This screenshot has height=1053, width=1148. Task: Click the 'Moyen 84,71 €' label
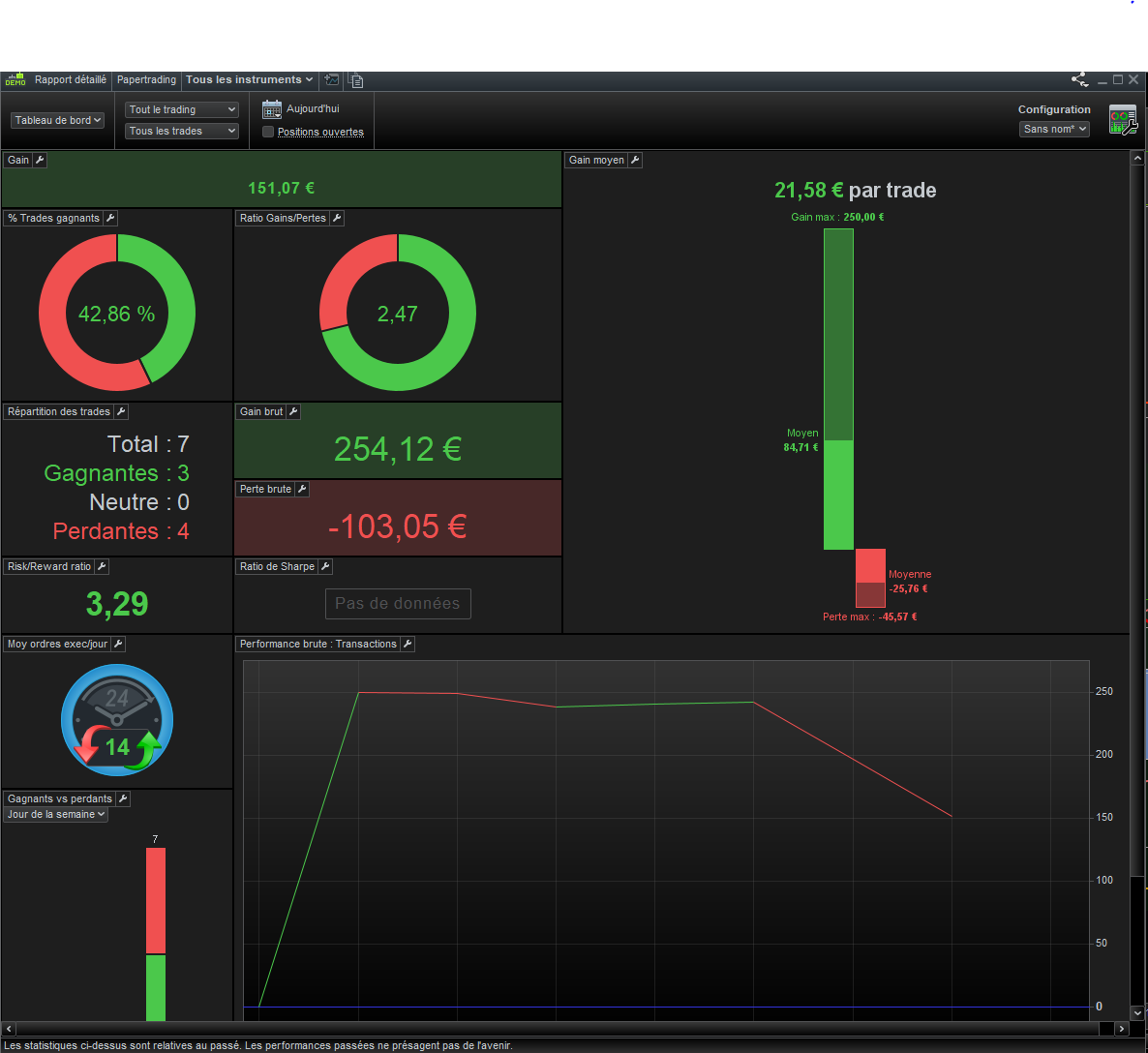[801, 440]
